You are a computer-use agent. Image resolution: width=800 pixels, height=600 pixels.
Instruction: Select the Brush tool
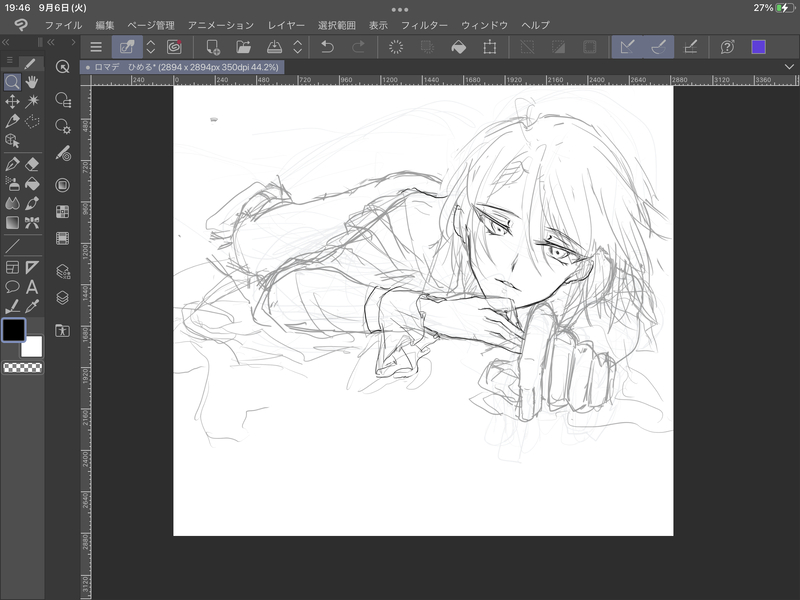coord(32,203)
